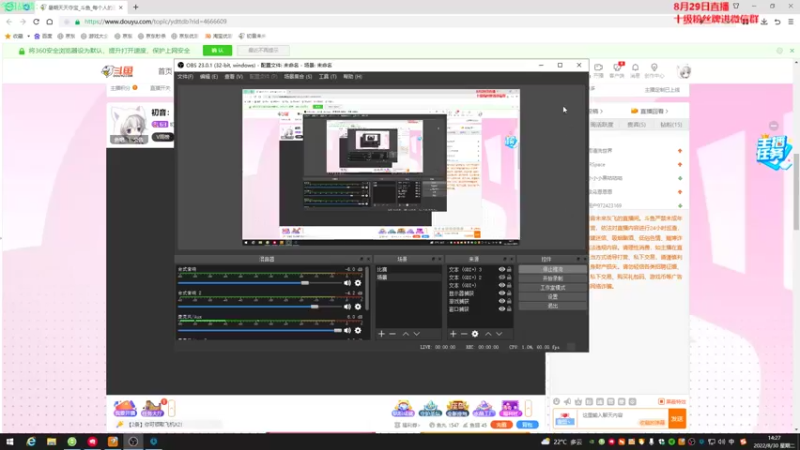Viewport: 800px width, 450px height.
Task: Move scene down in OBS scenes list
Action: [417, 334]
